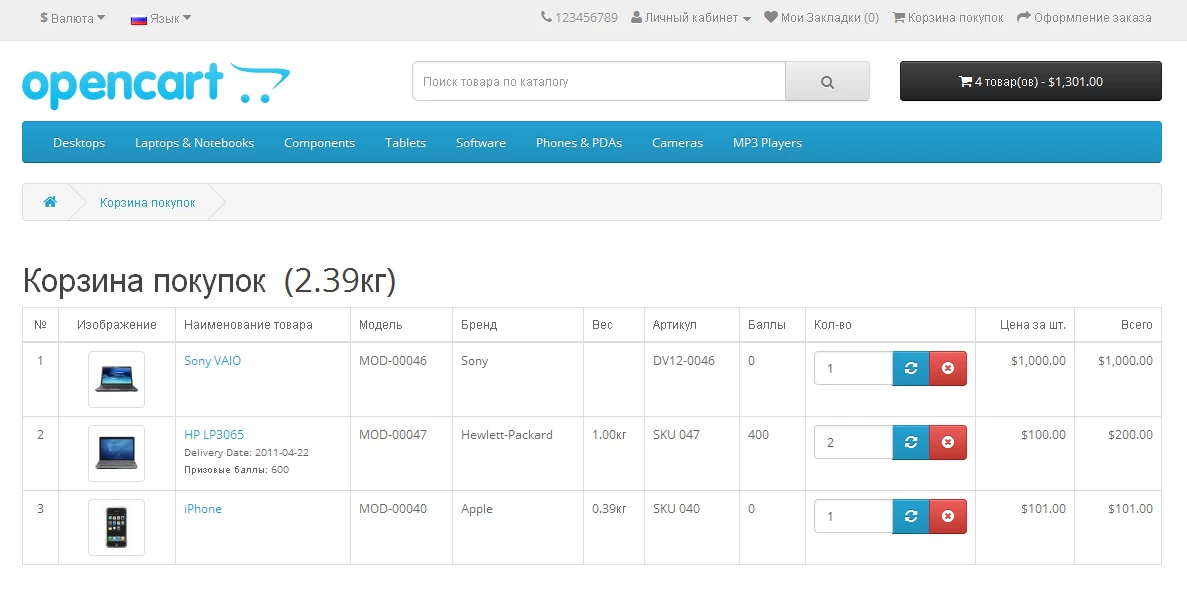Viewport: 1187px width, 597px height.
Task: Open the HP LP3065 product link
Action: (x=214, y=435)
